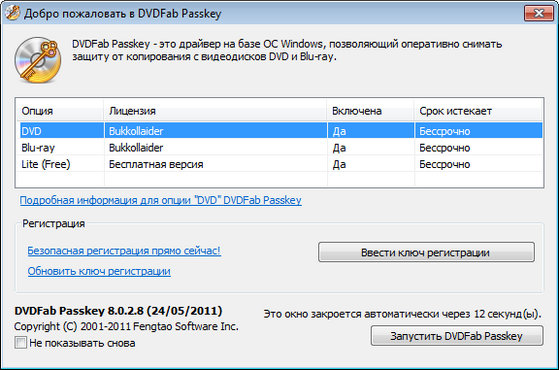Image resolution: width=559 pixels, height=370 pixels.
Task: Click 'Ввести ключ регистрации' button
Action: click(x=426, y=252)
